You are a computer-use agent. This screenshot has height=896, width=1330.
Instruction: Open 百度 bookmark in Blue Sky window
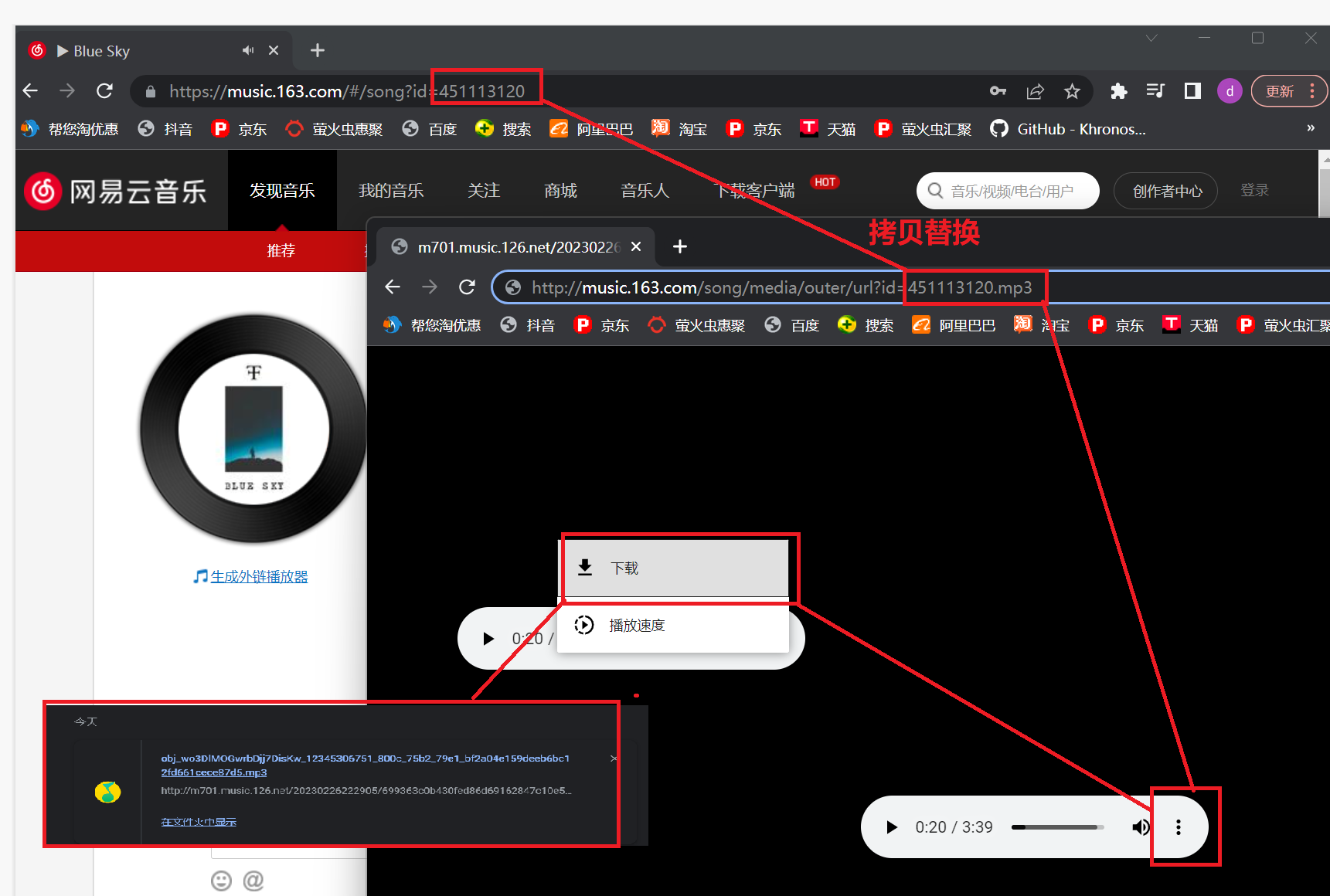pos(430,129)
